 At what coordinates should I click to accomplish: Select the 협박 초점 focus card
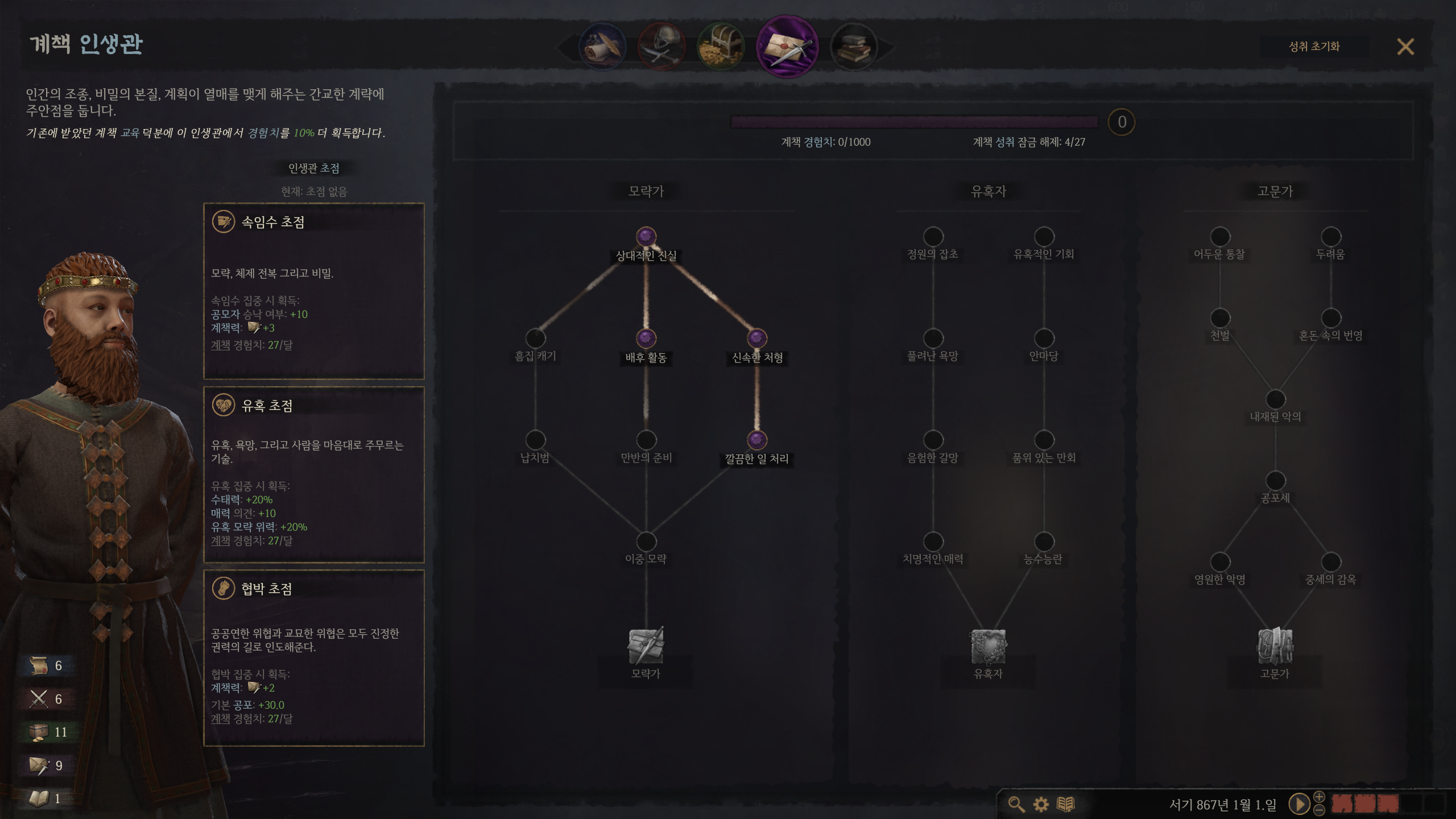click(314, 658)
